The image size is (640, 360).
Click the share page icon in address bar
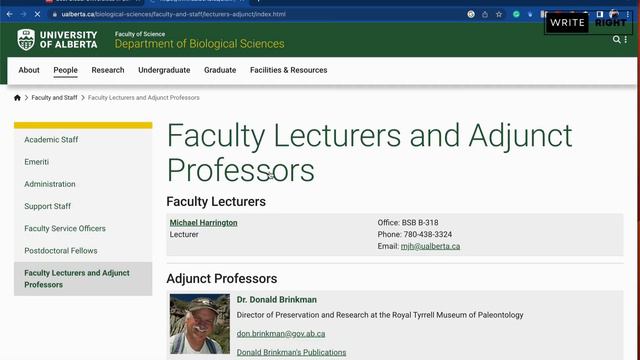coord(485,14)
